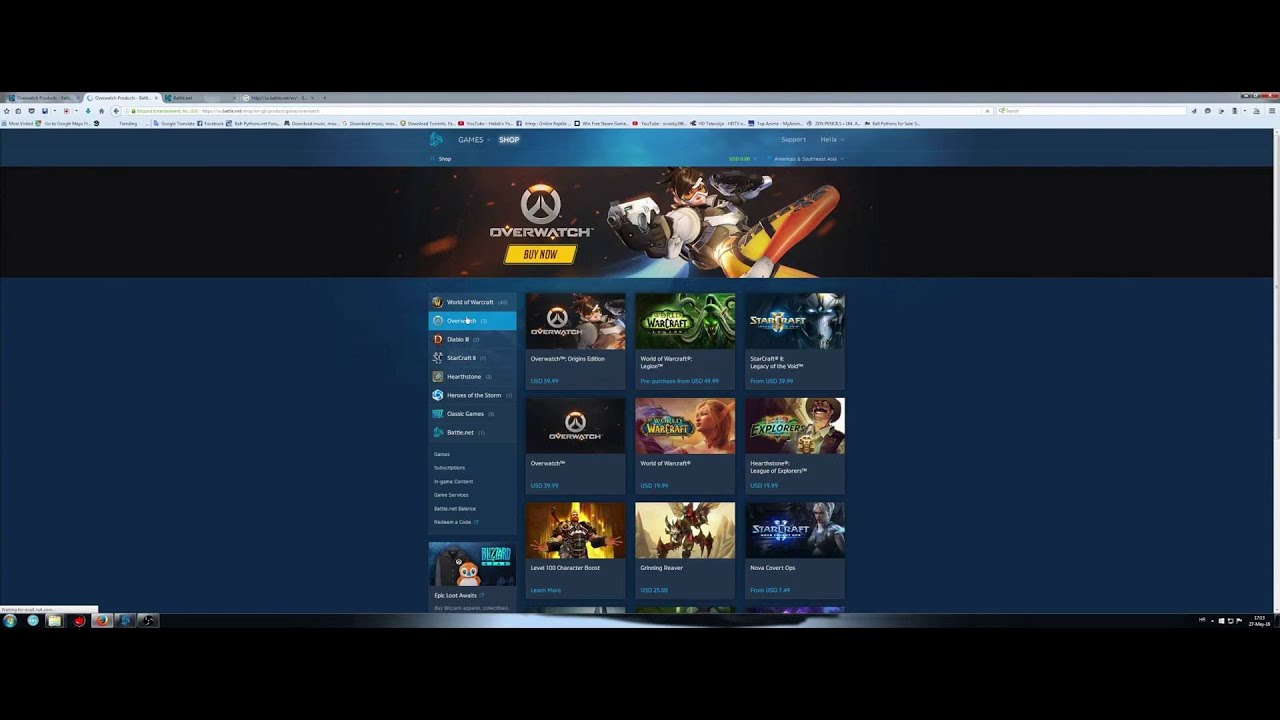Open Hearthstone: League of Explorers card
Image resolution: width=1280 pixels, height=720 pixels.
[x=795, y=445]
